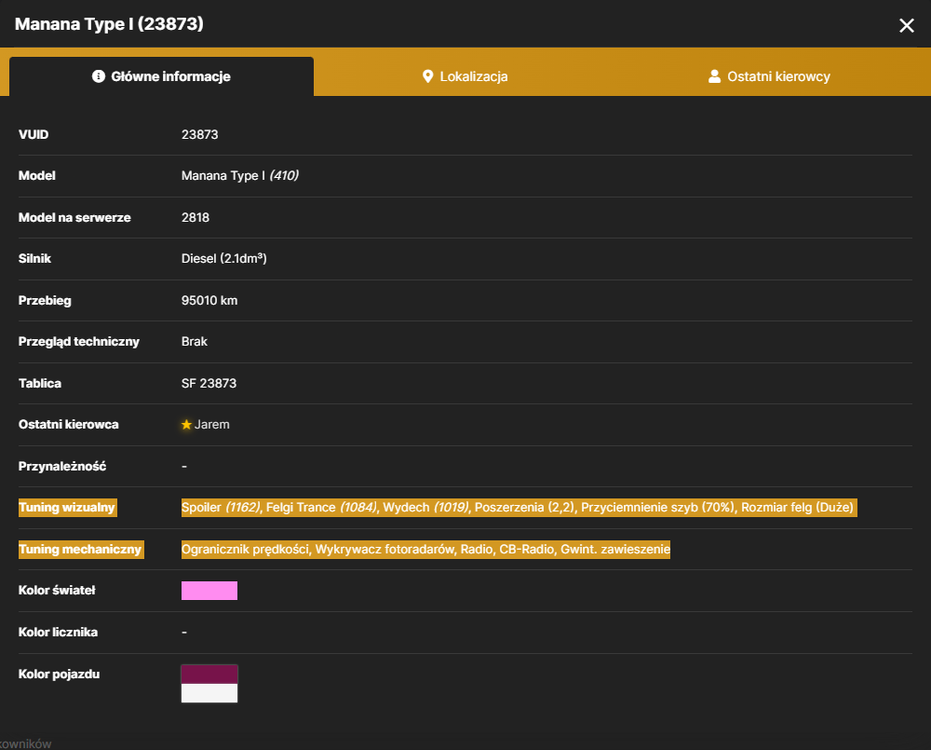Click the burgundy Kolor pojazdu swatch

point(209,675)
